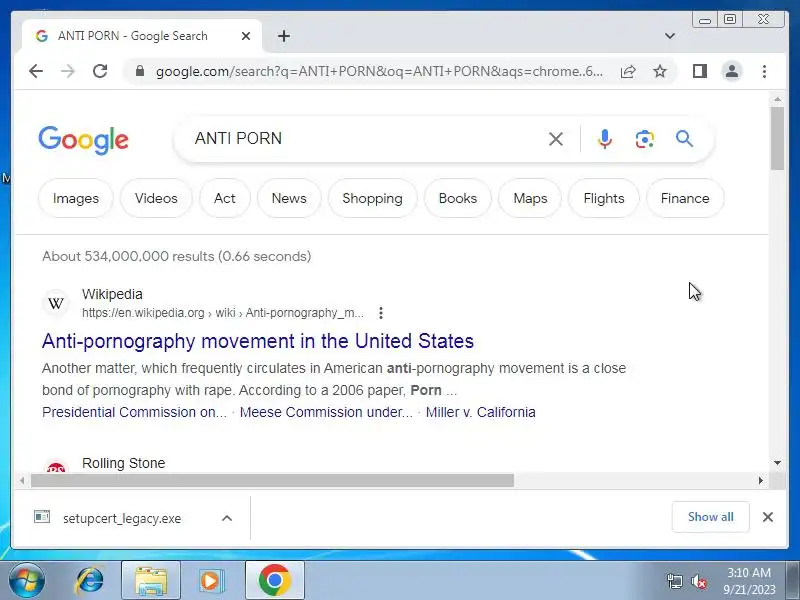Start voice search with microphone icon
This screenshot has width=800, height=600.
(605, 139)
